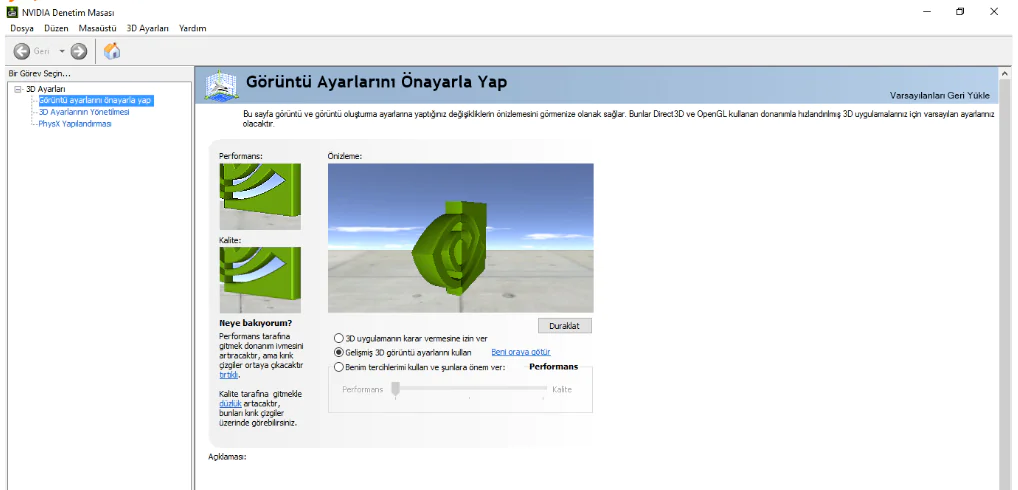Click the 'Beni oraya götür' link
This screenshot has height=490, width=1018.
518,353
